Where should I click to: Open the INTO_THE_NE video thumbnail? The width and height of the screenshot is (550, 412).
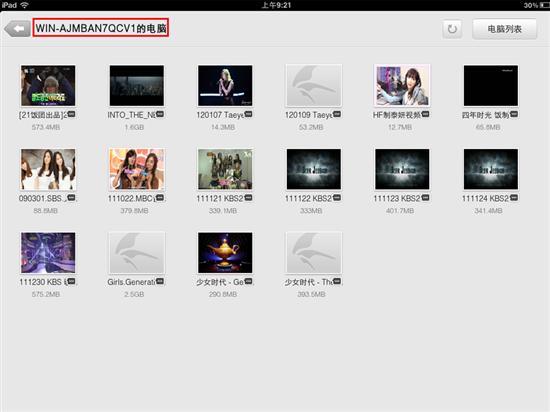click(x=136, y=85)
